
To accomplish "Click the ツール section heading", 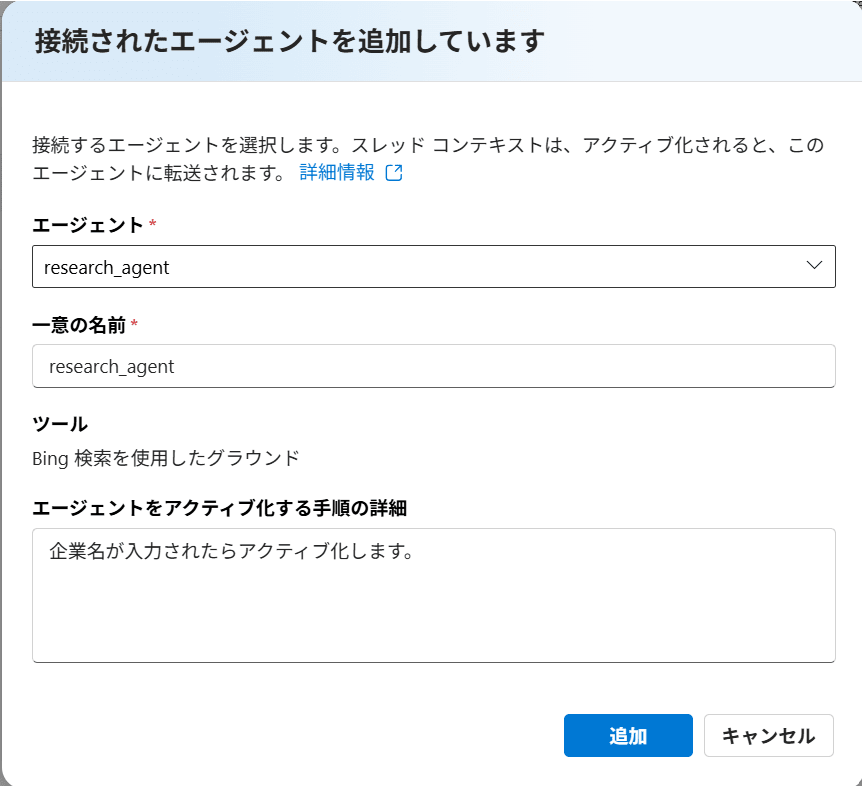I will 60,424.
